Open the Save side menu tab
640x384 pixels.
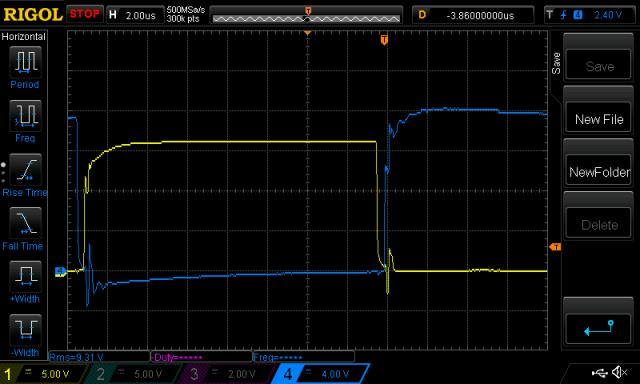tap(556, 63)
